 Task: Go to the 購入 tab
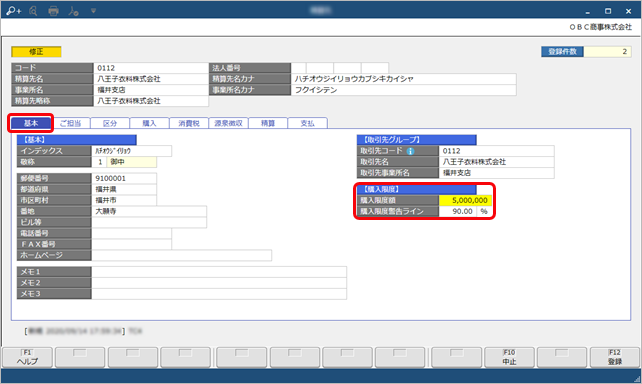click(149, 123)
